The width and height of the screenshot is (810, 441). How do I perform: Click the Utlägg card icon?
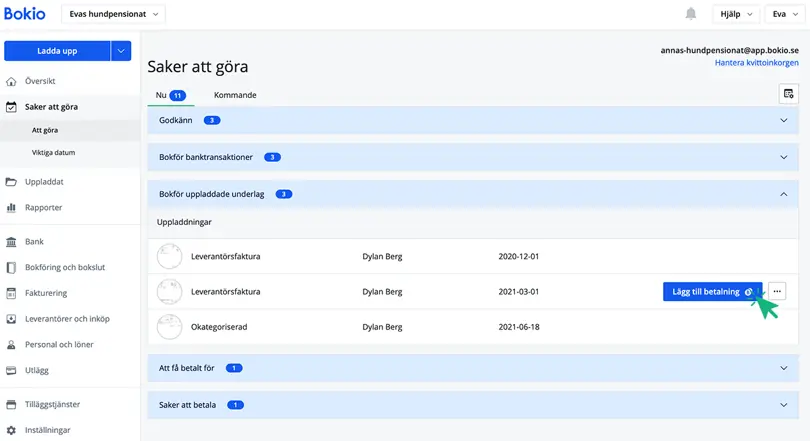tap(11, 370)
